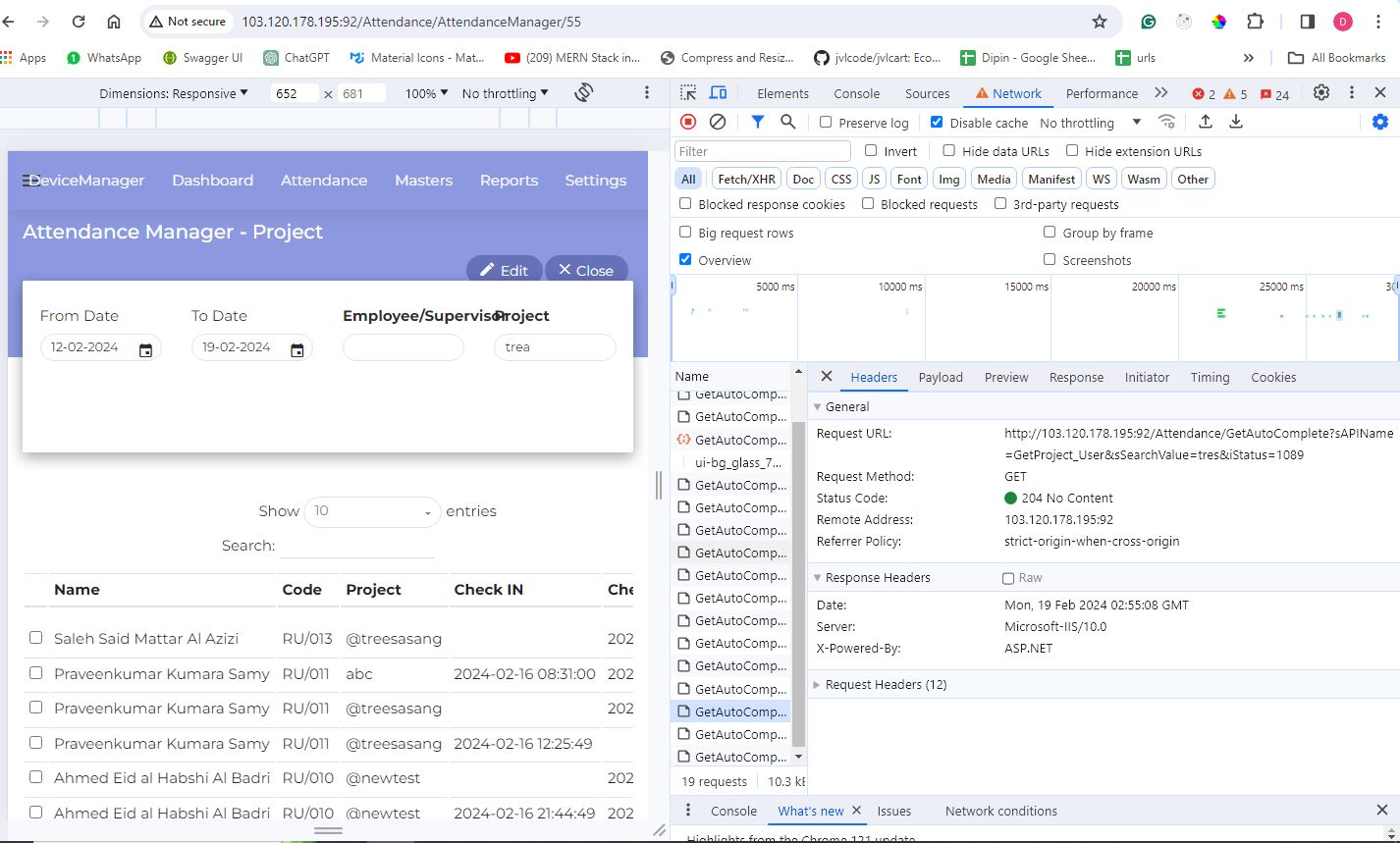Select checkbox for Saleh Said Mattar Al Azizi
1400x843 pixels.
pyautogui.click(x=36, y=638)
